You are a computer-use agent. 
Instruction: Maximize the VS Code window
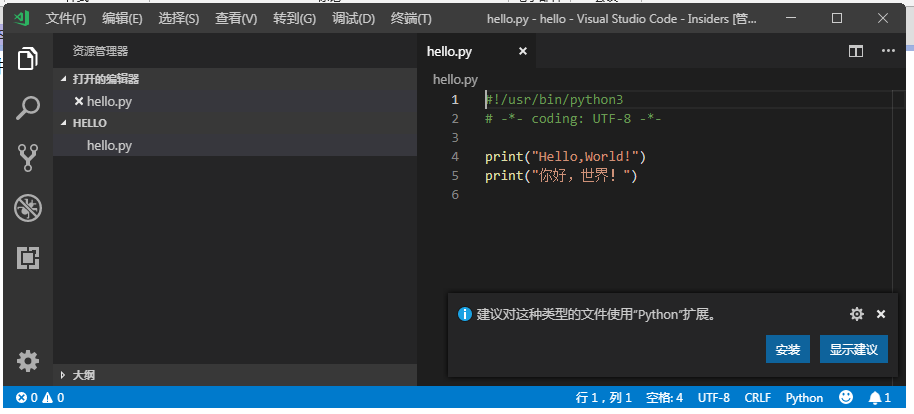[x=837, y=19]
